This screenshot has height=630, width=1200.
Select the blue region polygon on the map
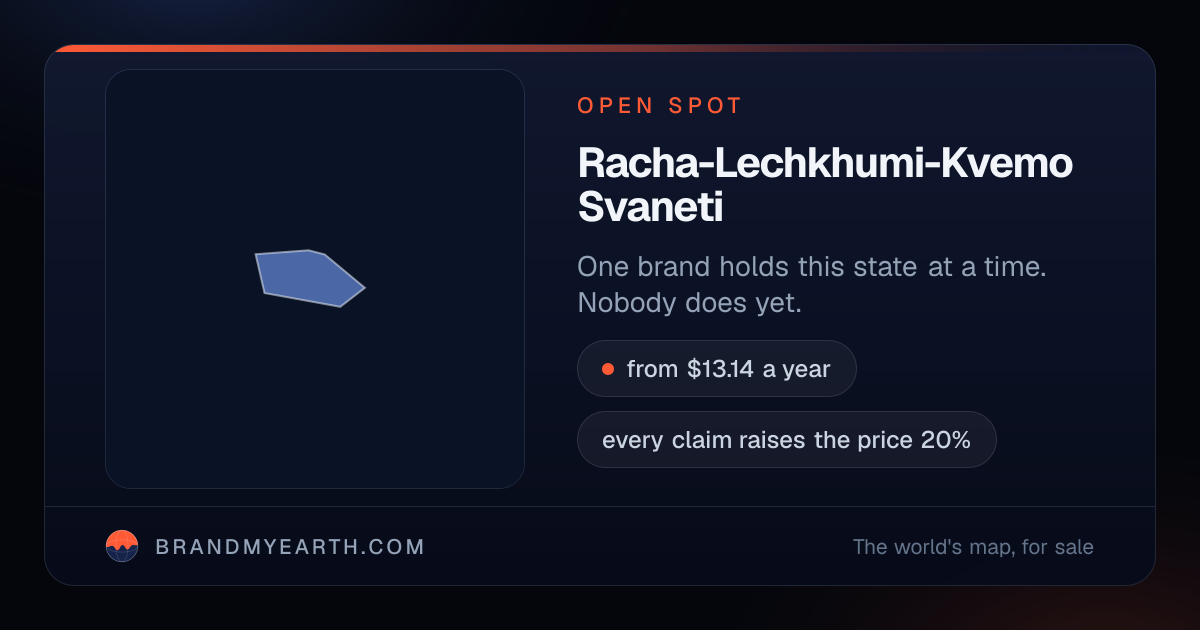click(x=307, y=278)
